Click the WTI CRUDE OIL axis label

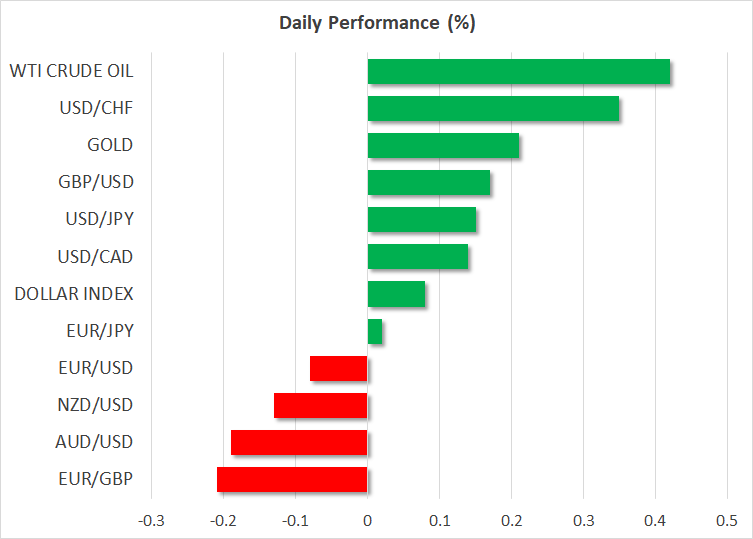point(71,71)
